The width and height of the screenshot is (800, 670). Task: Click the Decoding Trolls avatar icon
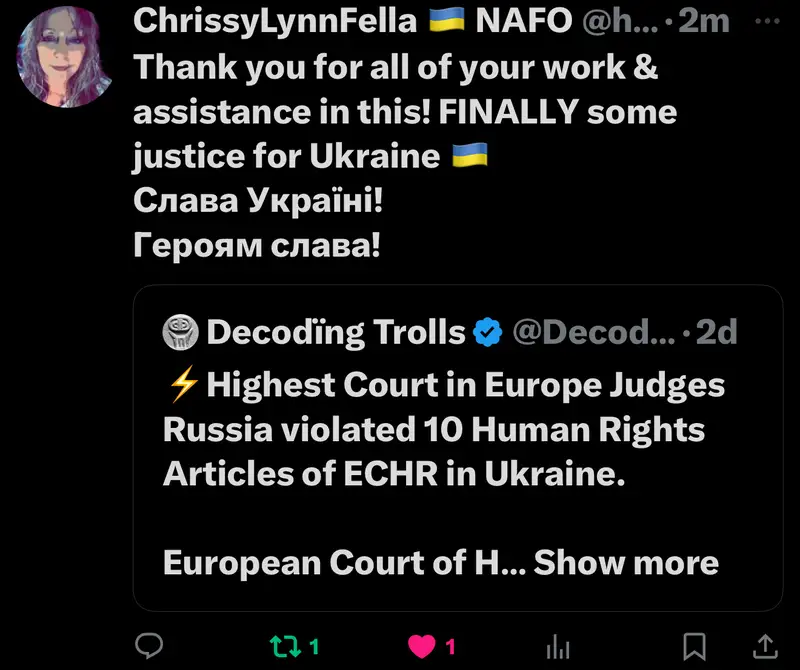[180, 332]
